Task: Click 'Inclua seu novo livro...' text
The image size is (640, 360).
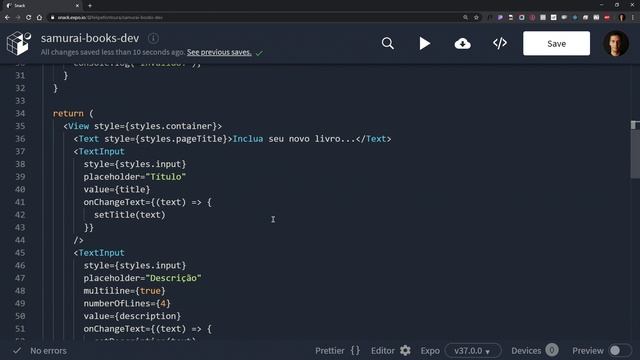Action: click(x=293, y=139)
